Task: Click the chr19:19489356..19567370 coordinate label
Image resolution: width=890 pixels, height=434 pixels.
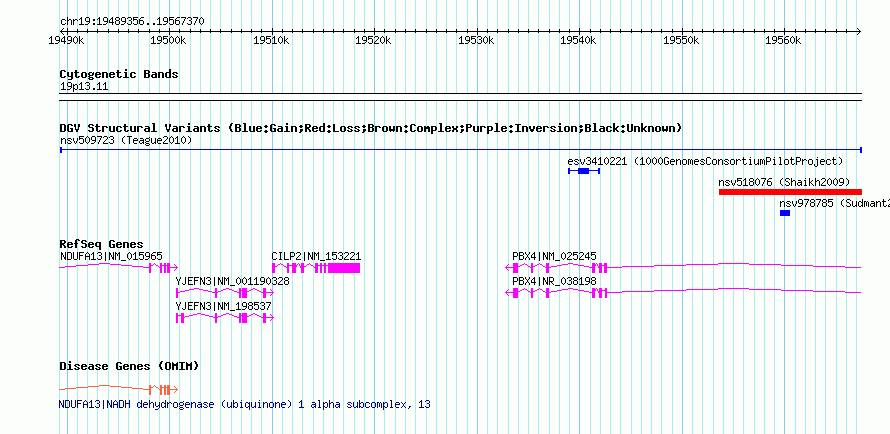Action: (132, 22)
